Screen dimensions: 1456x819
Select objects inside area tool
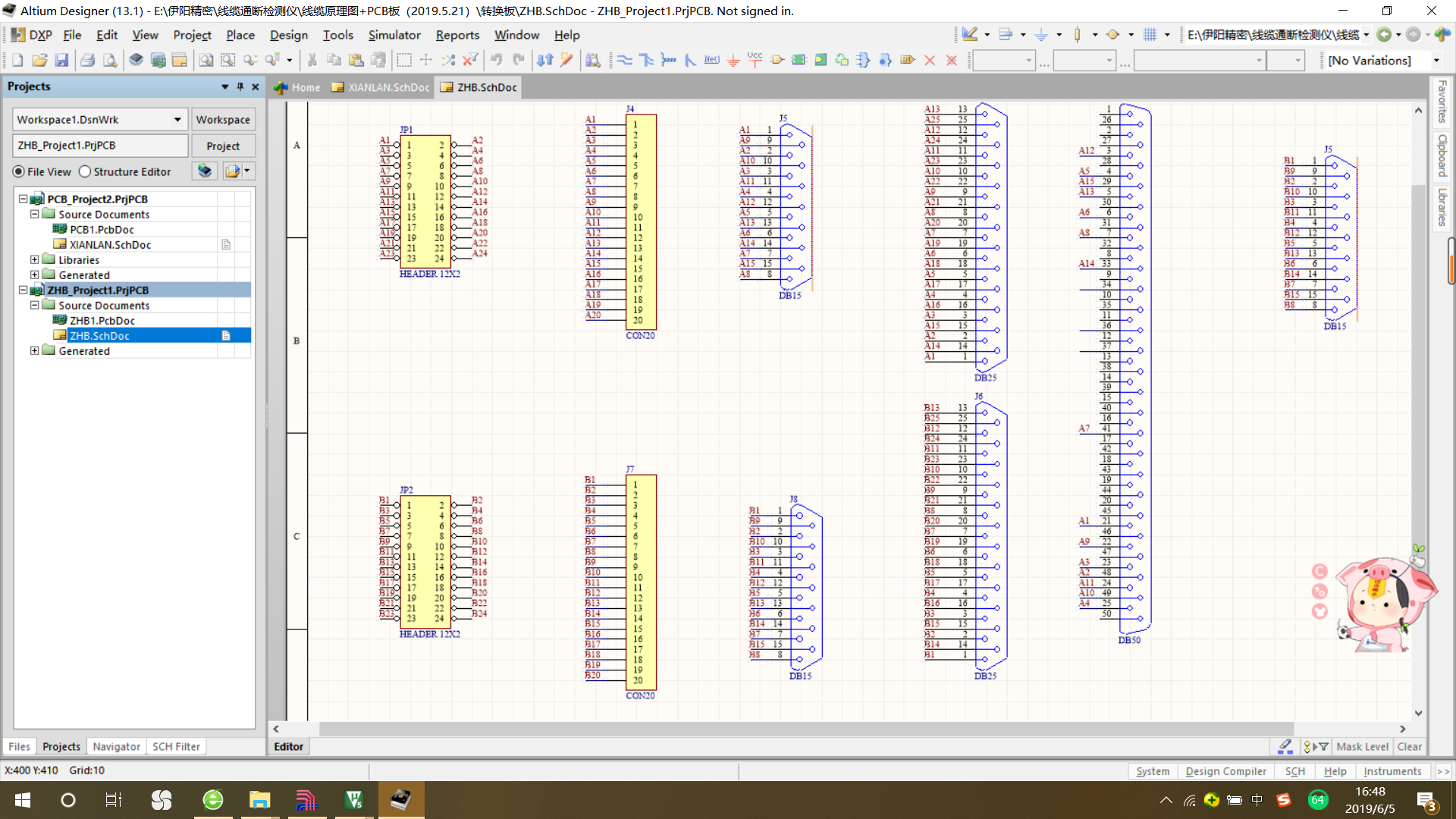[404, 60]
